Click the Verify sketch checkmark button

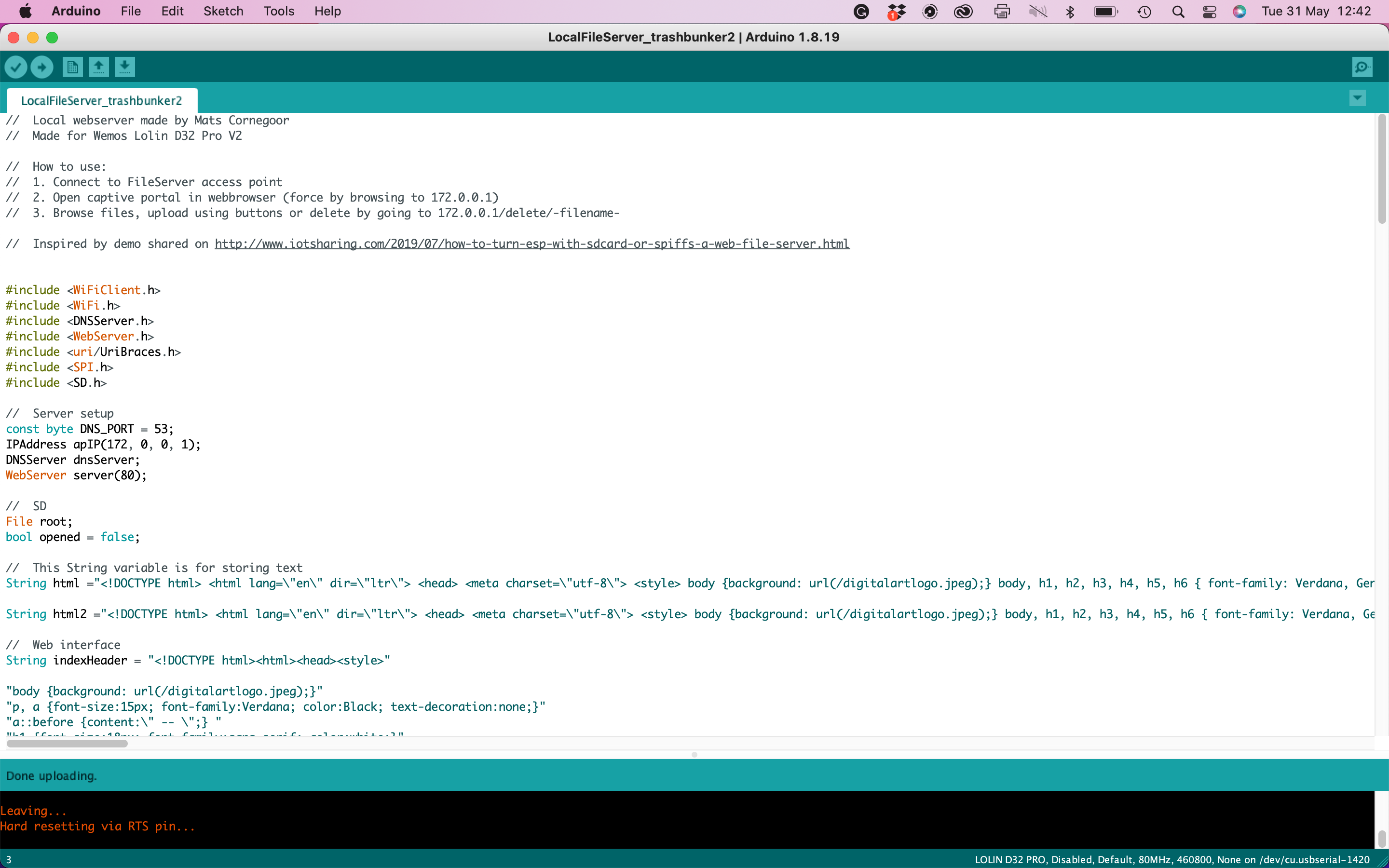[x=16, y=67]
